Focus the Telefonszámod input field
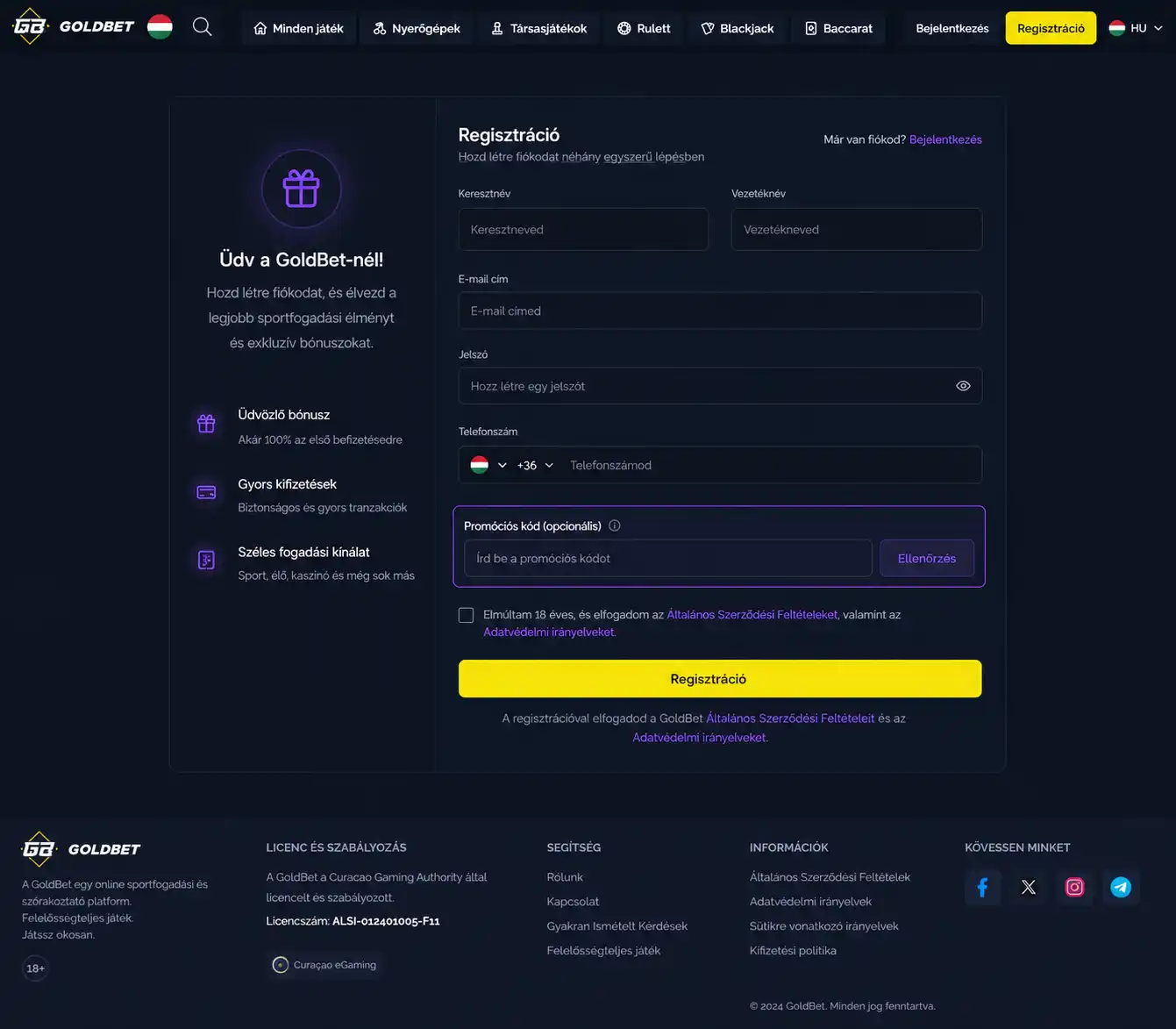The height and width of the screenshot is (1029, 1176). (x=772, y=465)
